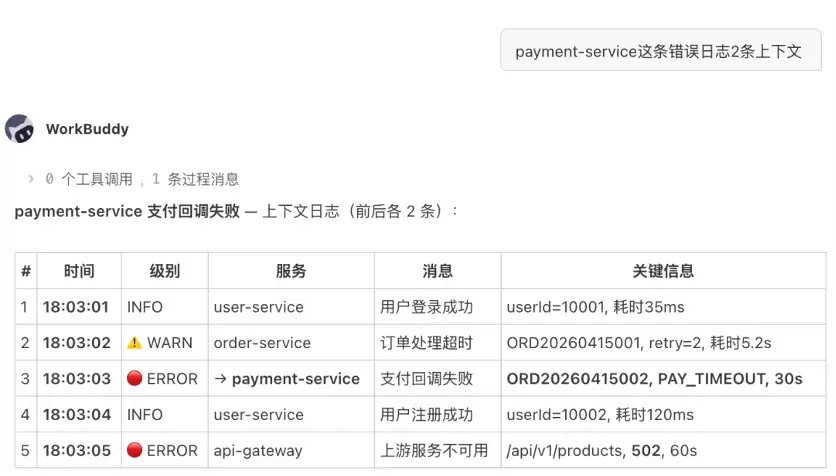Select timestamp 18:03:05
This screenshot has height=476, width=836.
(77, 450)
